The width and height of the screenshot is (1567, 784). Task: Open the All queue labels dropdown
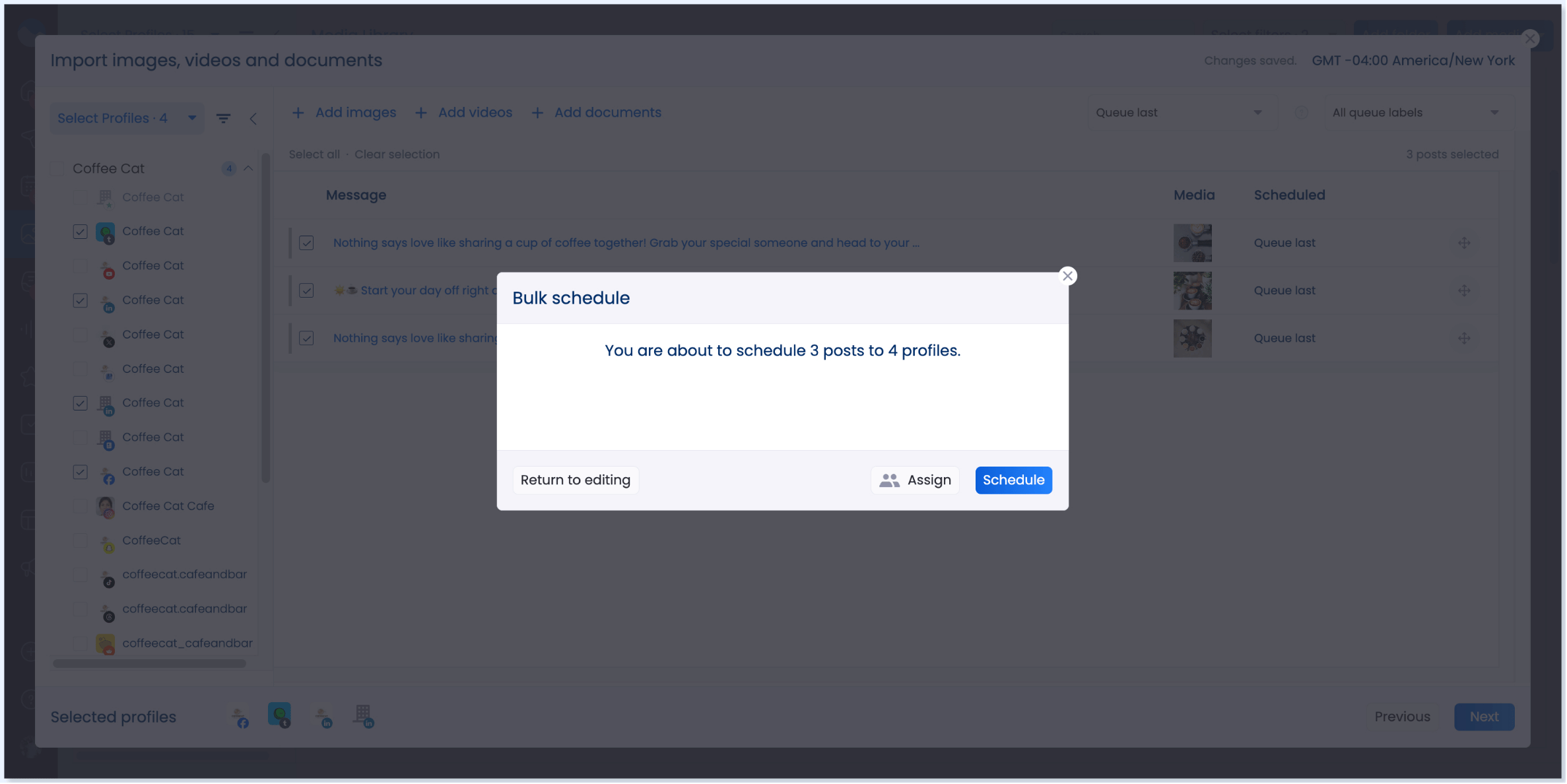1415,112
